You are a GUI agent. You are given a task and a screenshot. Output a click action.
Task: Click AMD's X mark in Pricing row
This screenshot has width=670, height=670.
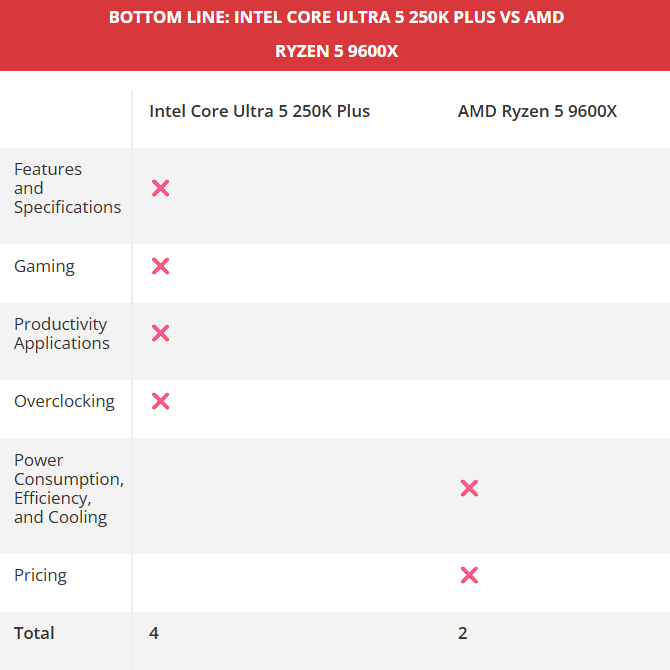tap(469, 575)
